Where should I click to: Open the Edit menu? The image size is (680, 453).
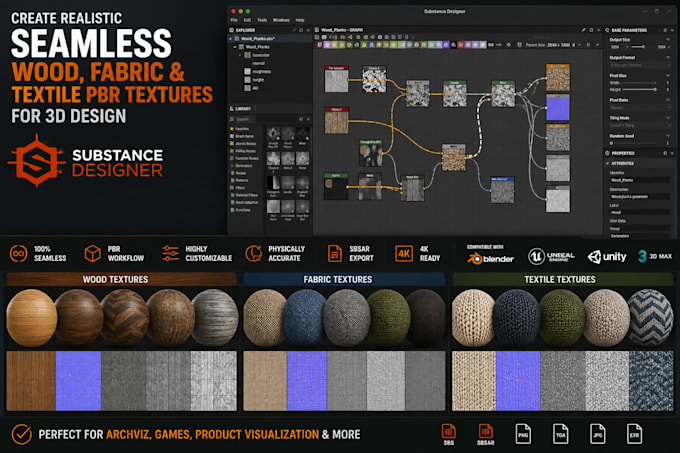pos(247,20)
